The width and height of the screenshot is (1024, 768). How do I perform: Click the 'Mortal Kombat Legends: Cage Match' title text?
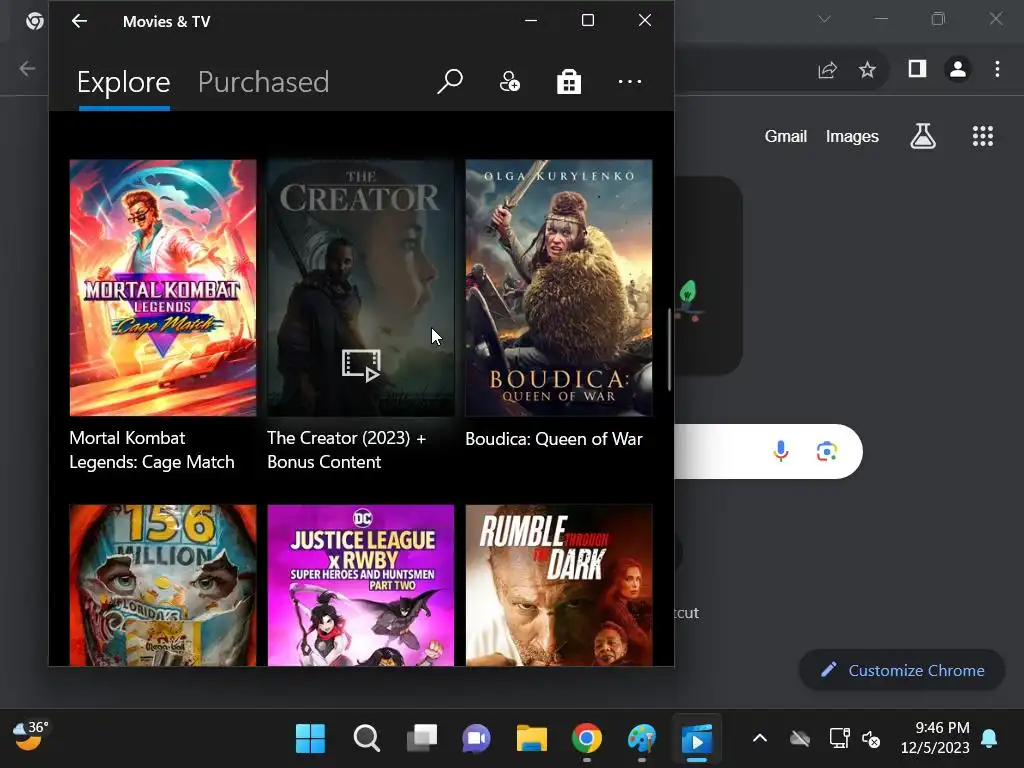tap(152, 450)
